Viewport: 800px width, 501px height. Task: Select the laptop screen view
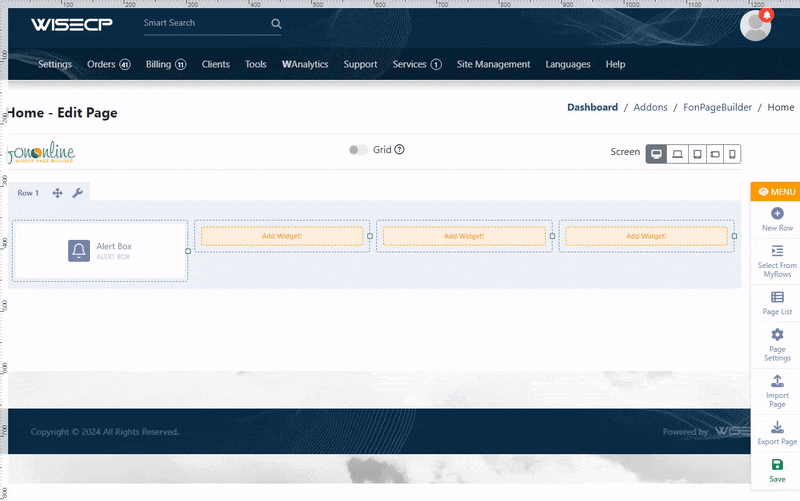tap(677, 154)
